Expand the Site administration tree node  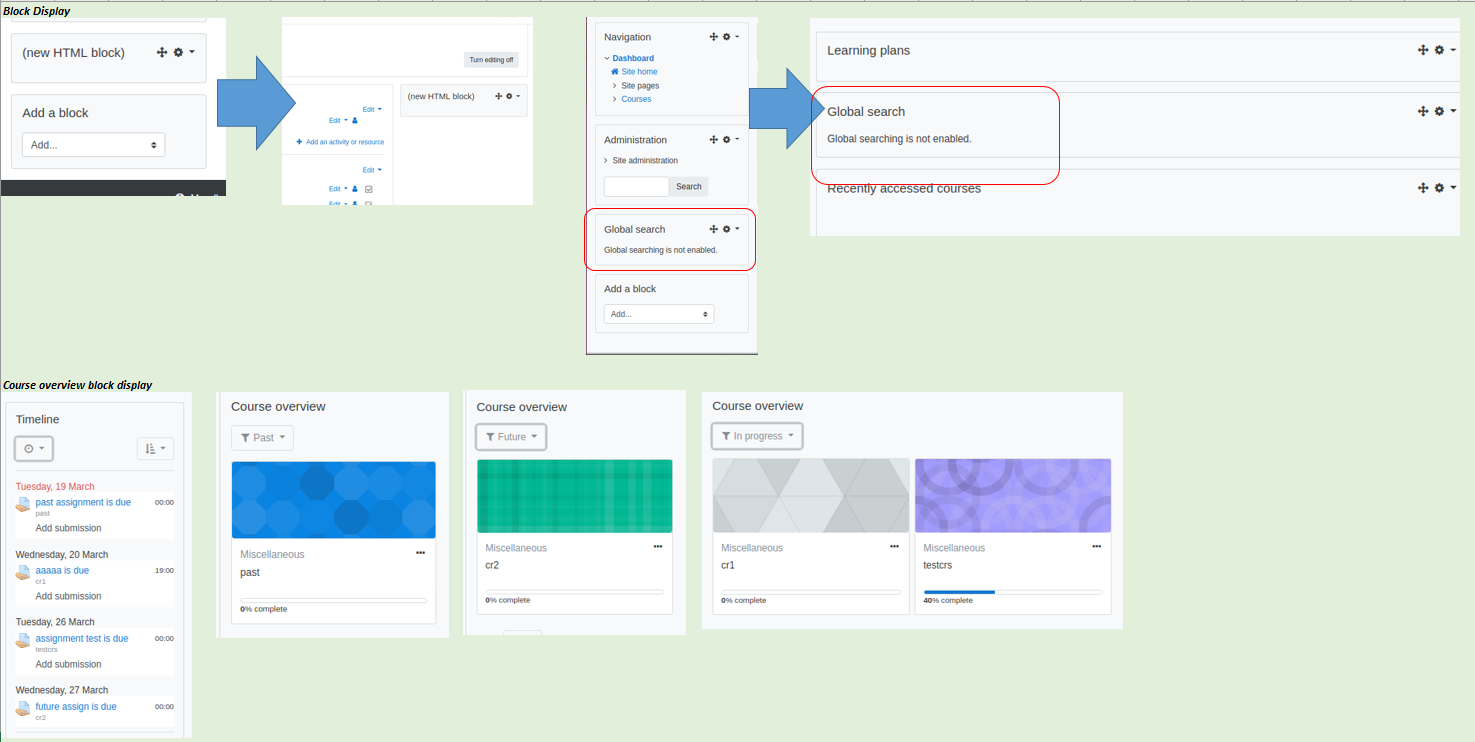607,161
